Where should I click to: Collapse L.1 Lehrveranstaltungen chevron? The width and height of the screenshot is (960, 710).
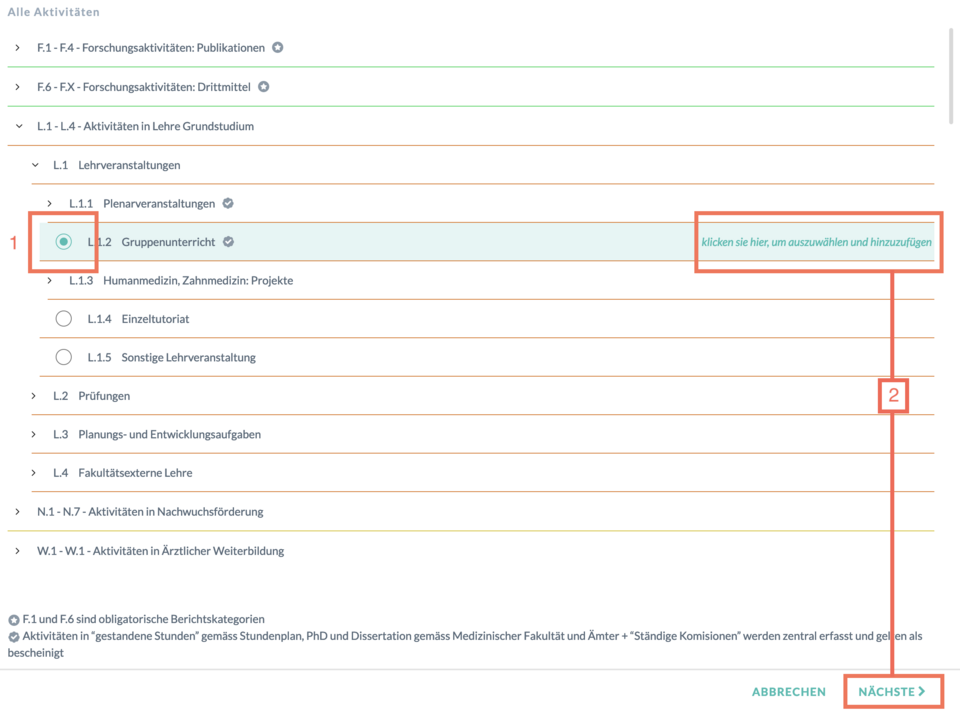[36, 165]
